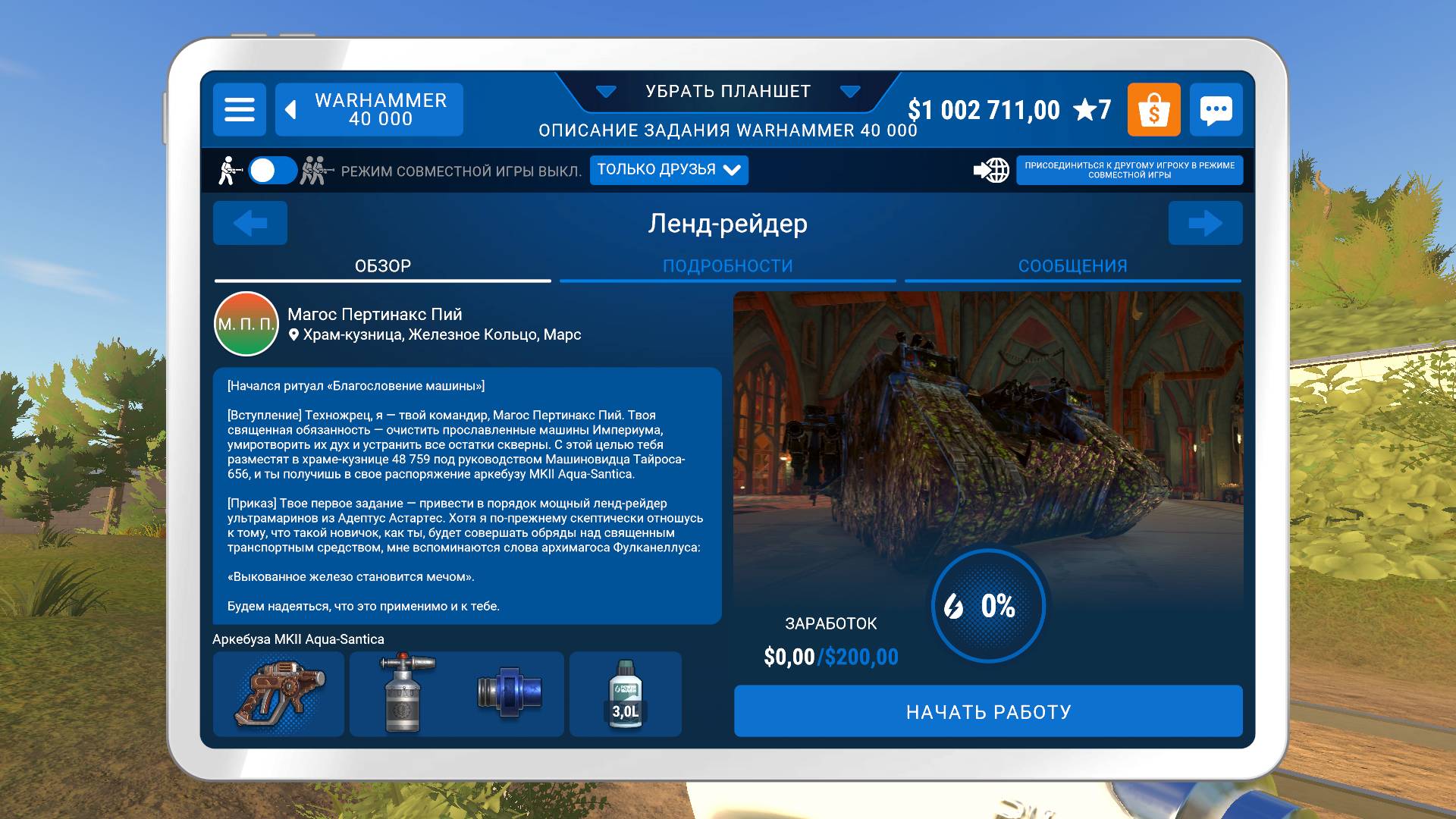Open the chat messages icon
This screenshot has width=1456, height=819.
[1216, 110]
